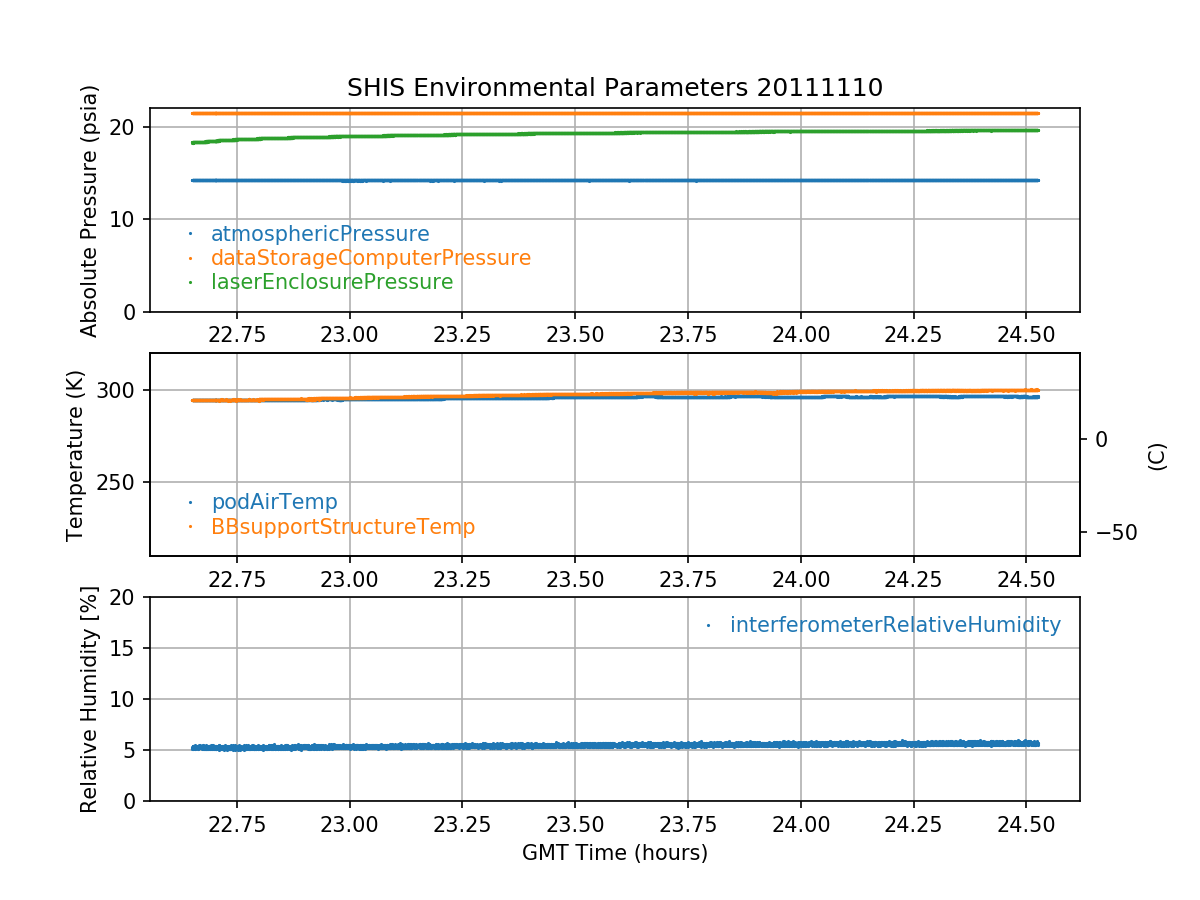Click the interferometerRelativeHumidity legend label
1200x900 pixels.
pyautogui.click(x=894, y=625)
